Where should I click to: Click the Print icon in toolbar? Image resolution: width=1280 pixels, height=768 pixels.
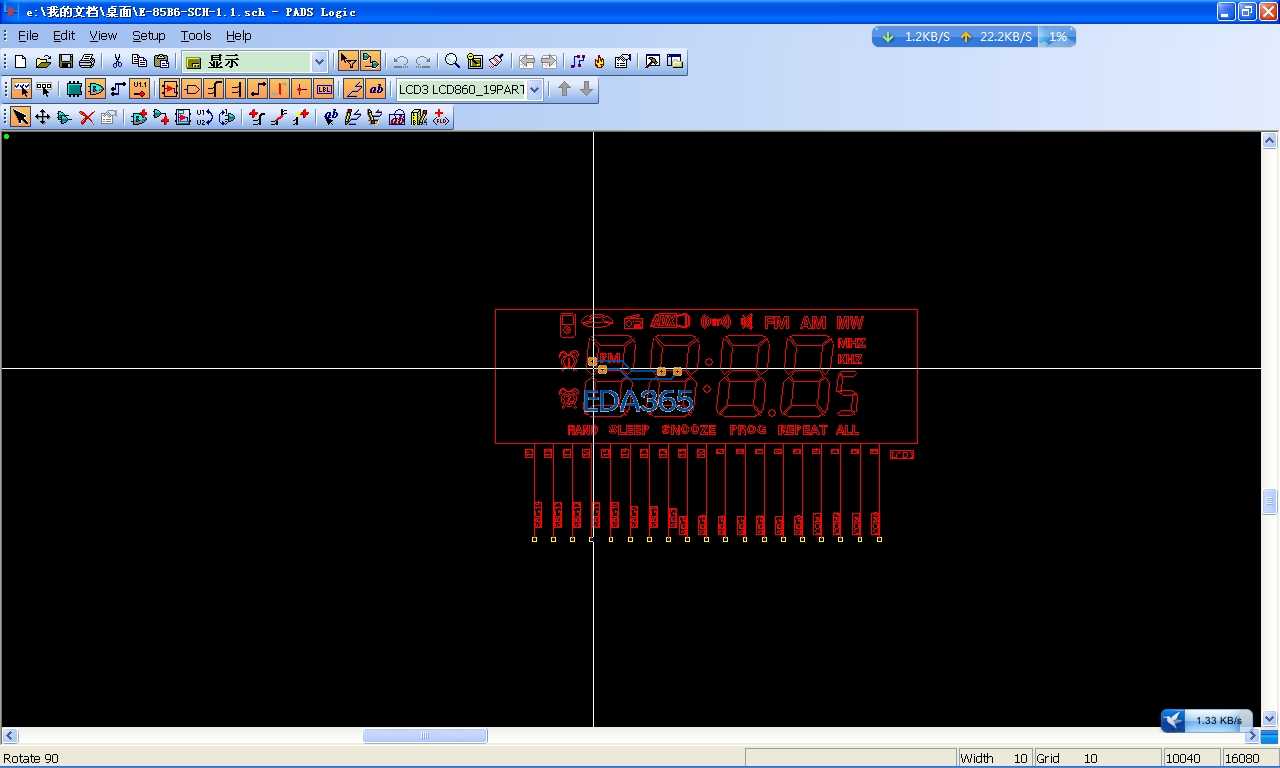pyautogui.click(x=87, y=62)
